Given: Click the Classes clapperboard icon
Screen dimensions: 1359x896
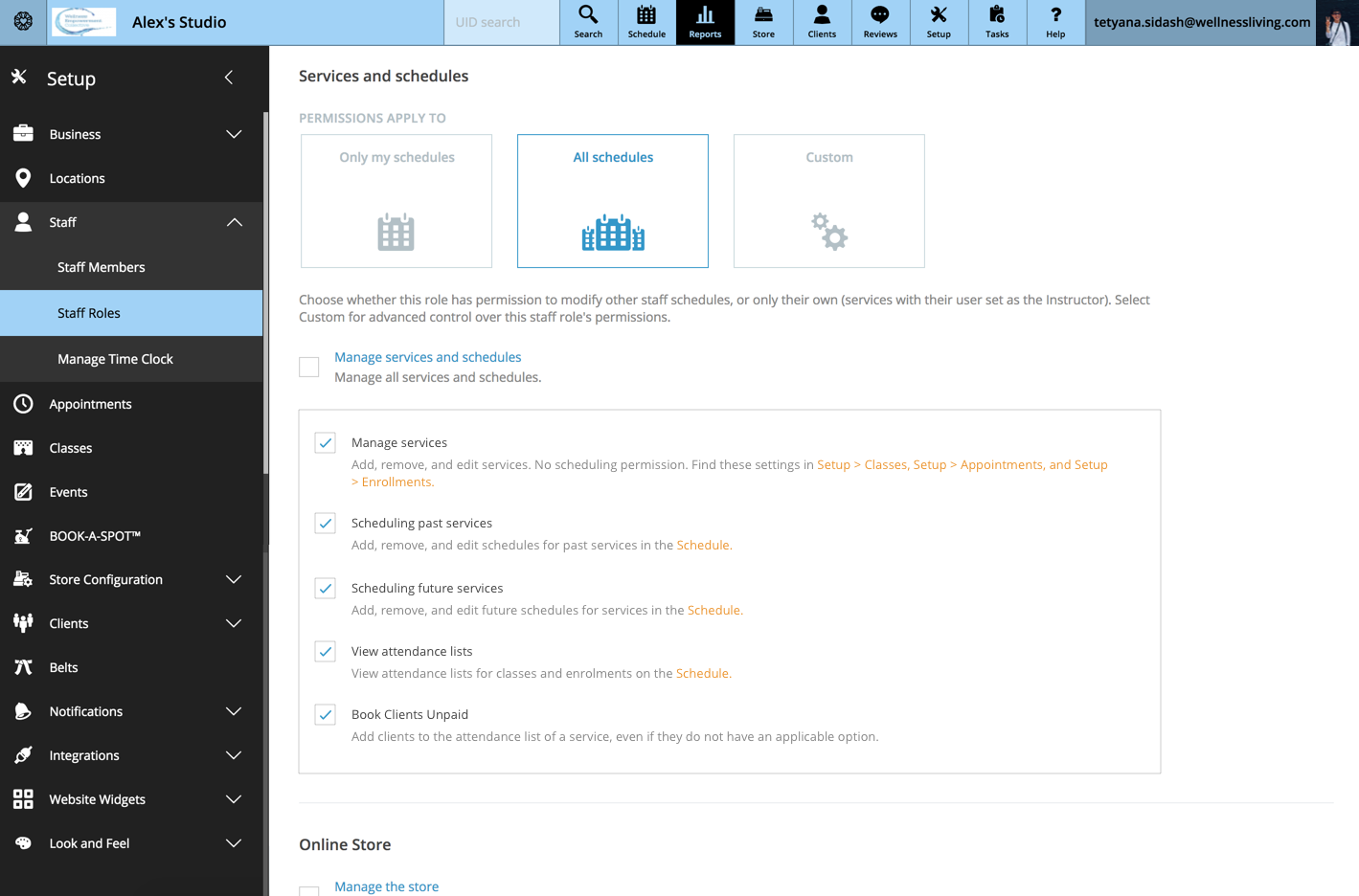Looking at the screenshot, I should point(23,448).
